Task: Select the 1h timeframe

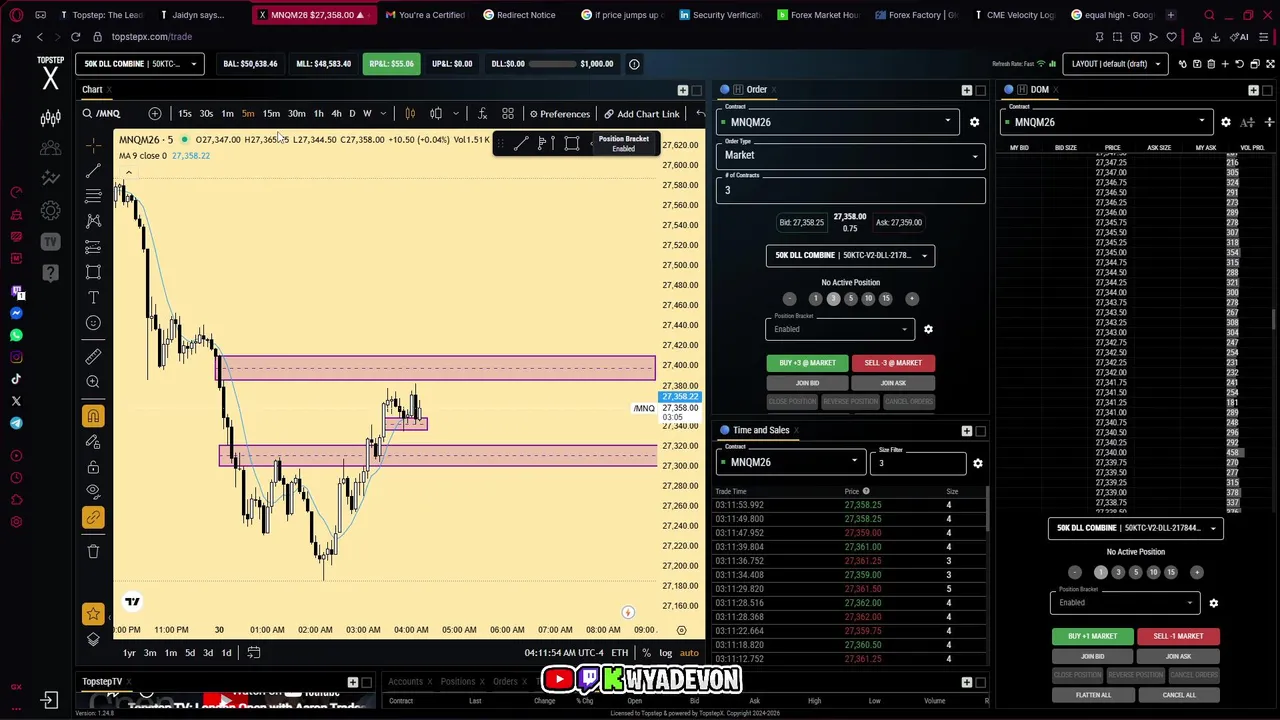Action: pos(318,114)
